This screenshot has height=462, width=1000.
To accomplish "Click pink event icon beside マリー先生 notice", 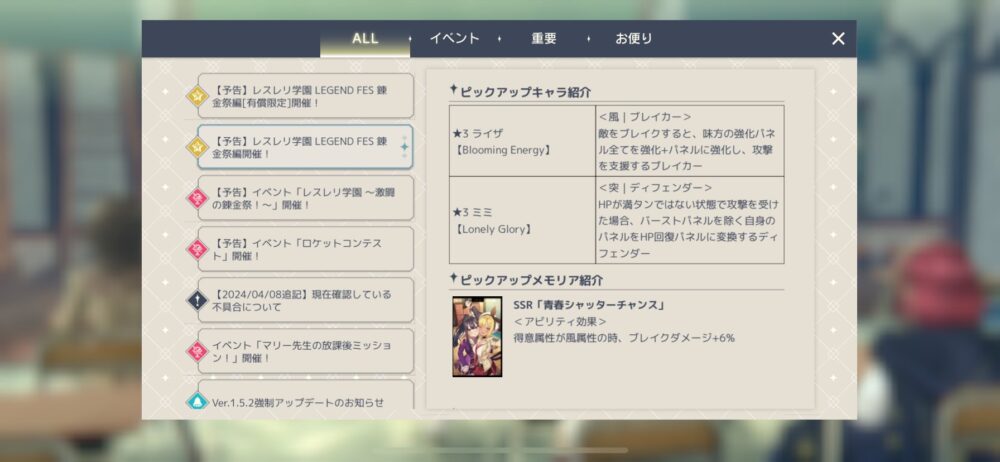I will pos(197,352).
